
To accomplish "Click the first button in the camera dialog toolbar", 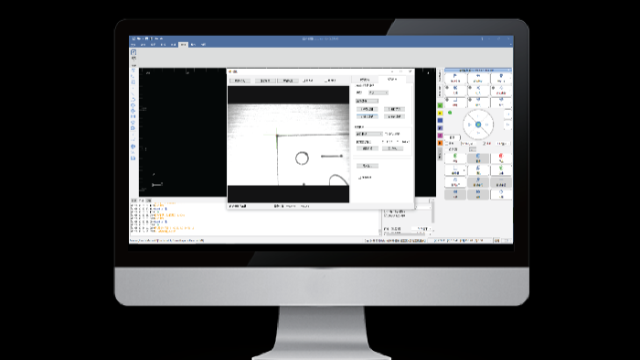I will click(240, 81).
